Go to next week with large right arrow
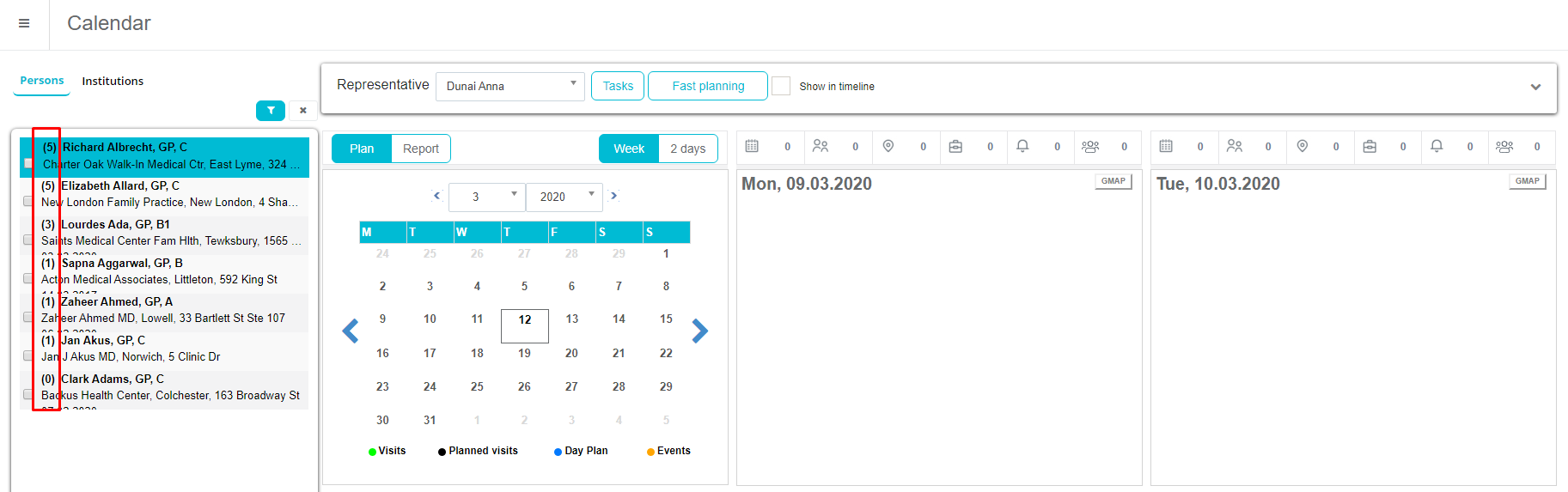Screen dimensions: 1568x492 (x=700, y=331)
